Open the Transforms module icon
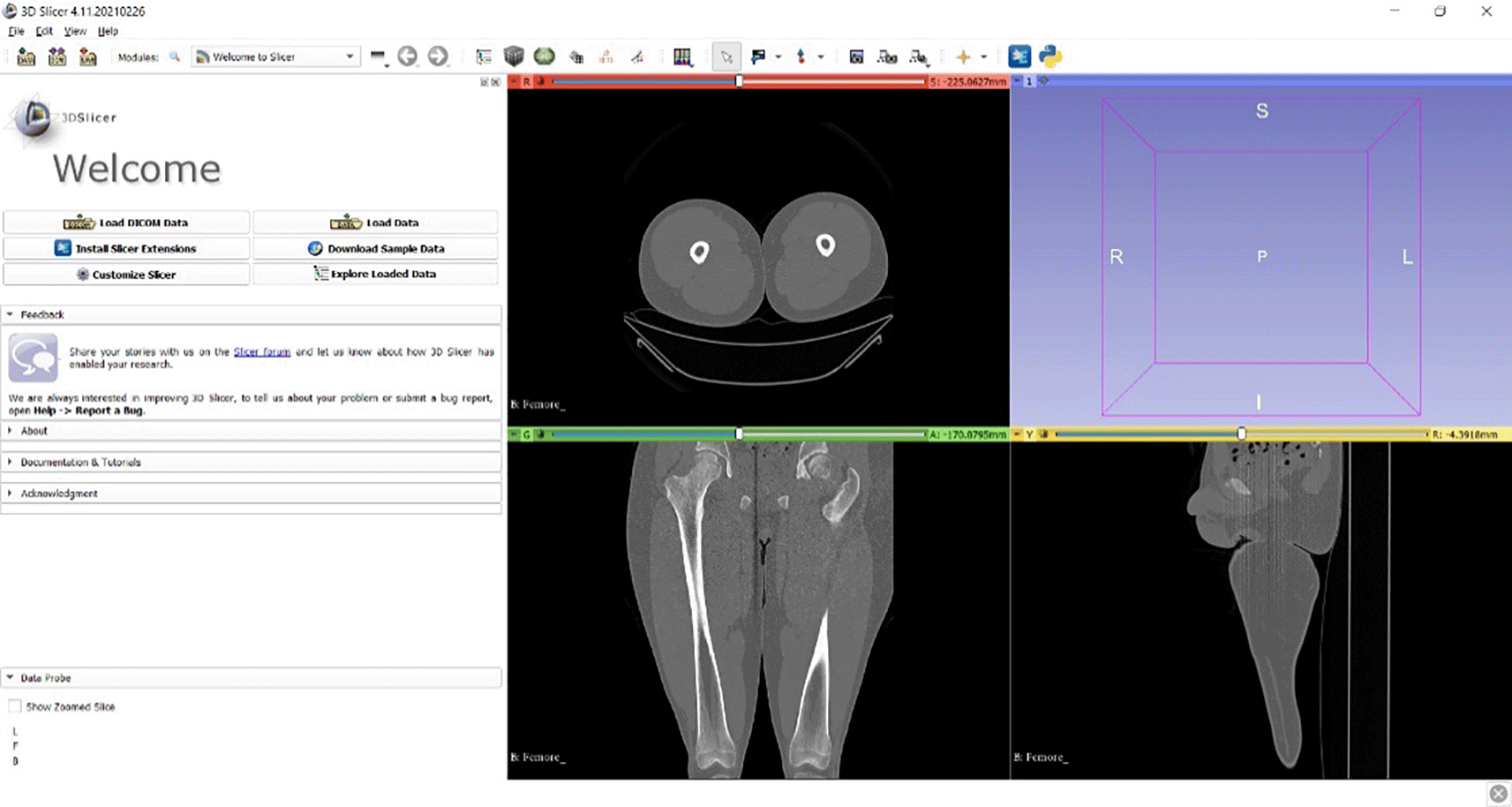Image resolution: width=1512 pixels, height=807 pixels. coord(576,57)
